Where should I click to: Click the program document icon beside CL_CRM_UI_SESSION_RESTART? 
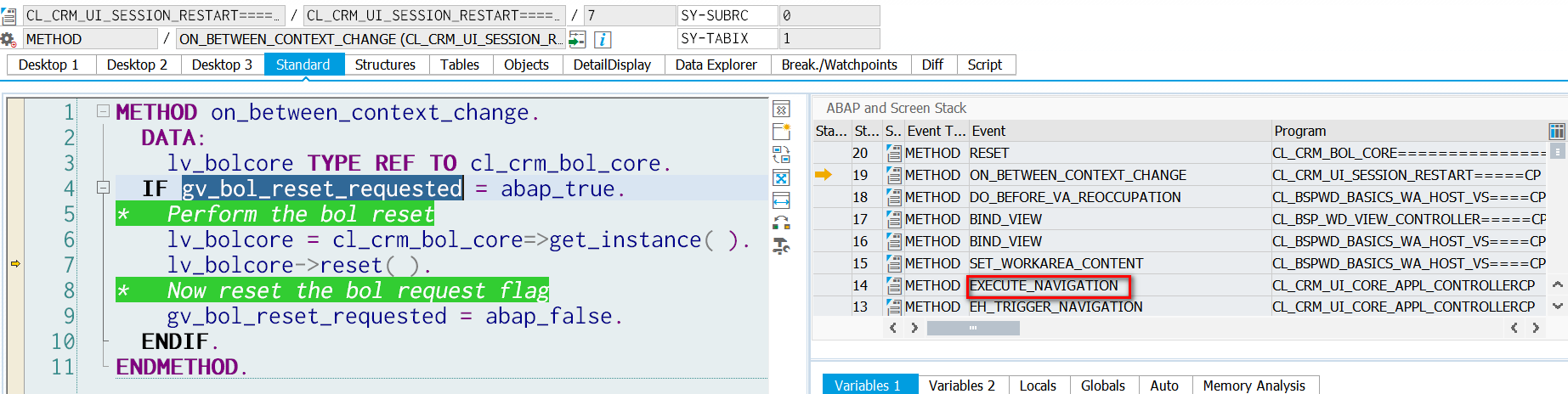pos(8,16)
